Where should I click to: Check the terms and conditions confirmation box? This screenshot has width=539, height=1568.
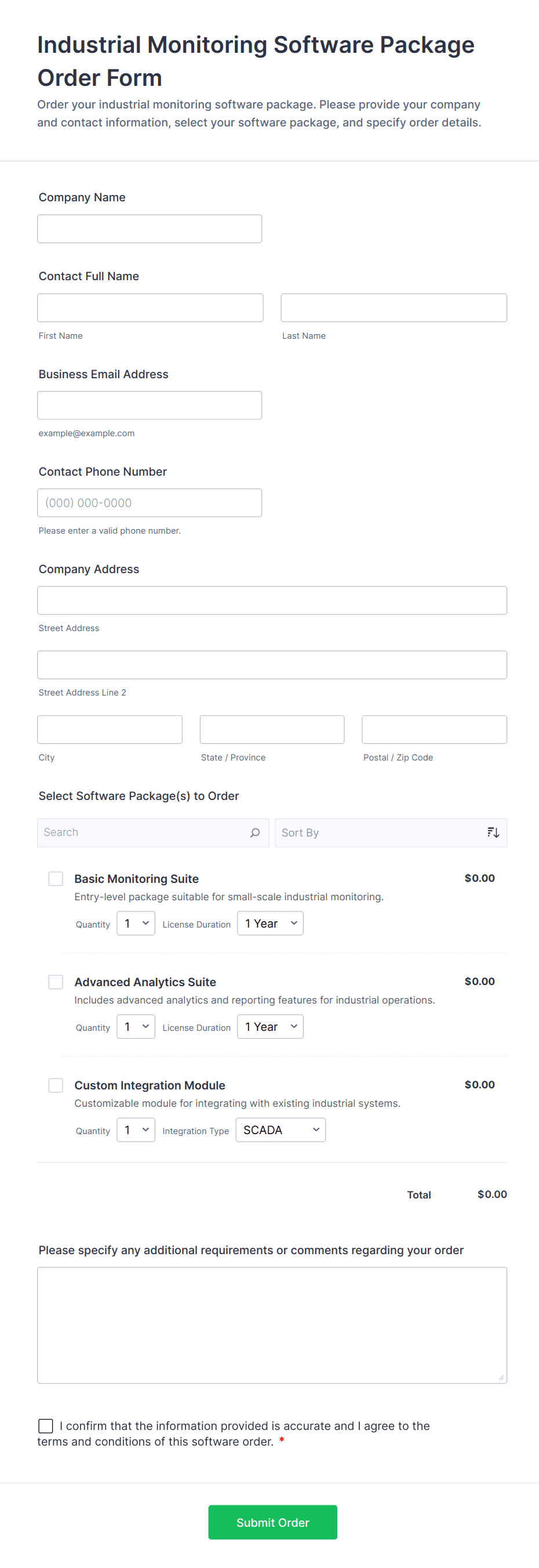coord(46,1425)
